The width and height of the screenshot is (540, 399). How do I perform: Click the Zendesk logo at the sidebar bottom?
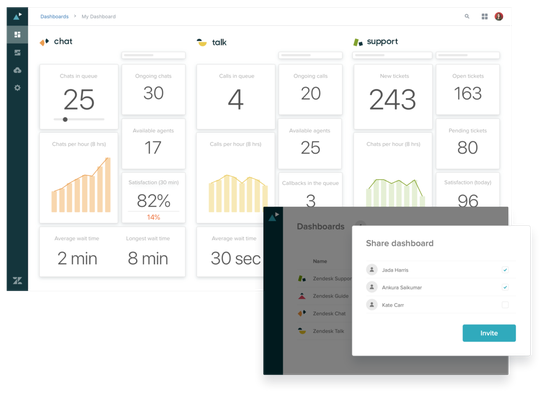point(17,281)
